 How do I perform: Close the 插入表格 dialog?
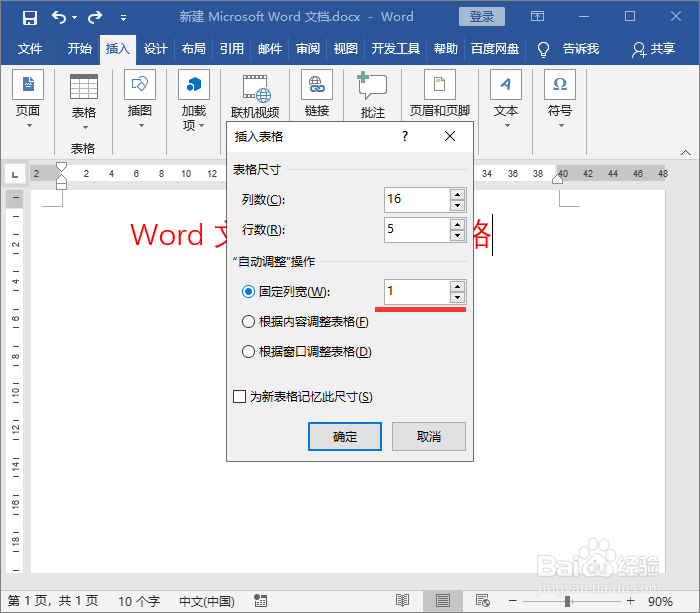[450, 136]
